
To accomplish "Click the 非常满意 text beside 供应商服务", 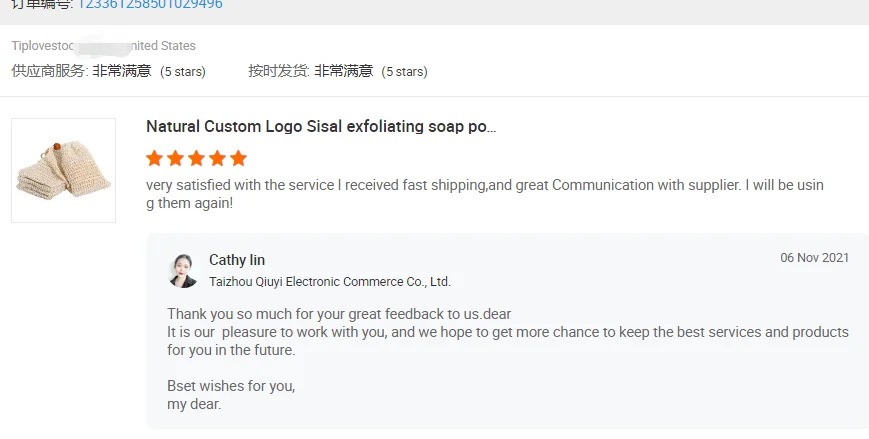I will 122,71.
